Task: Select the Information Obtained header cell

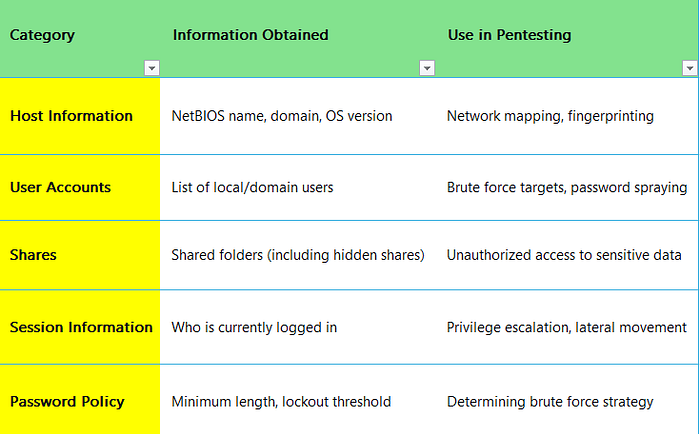Action: 298,38
